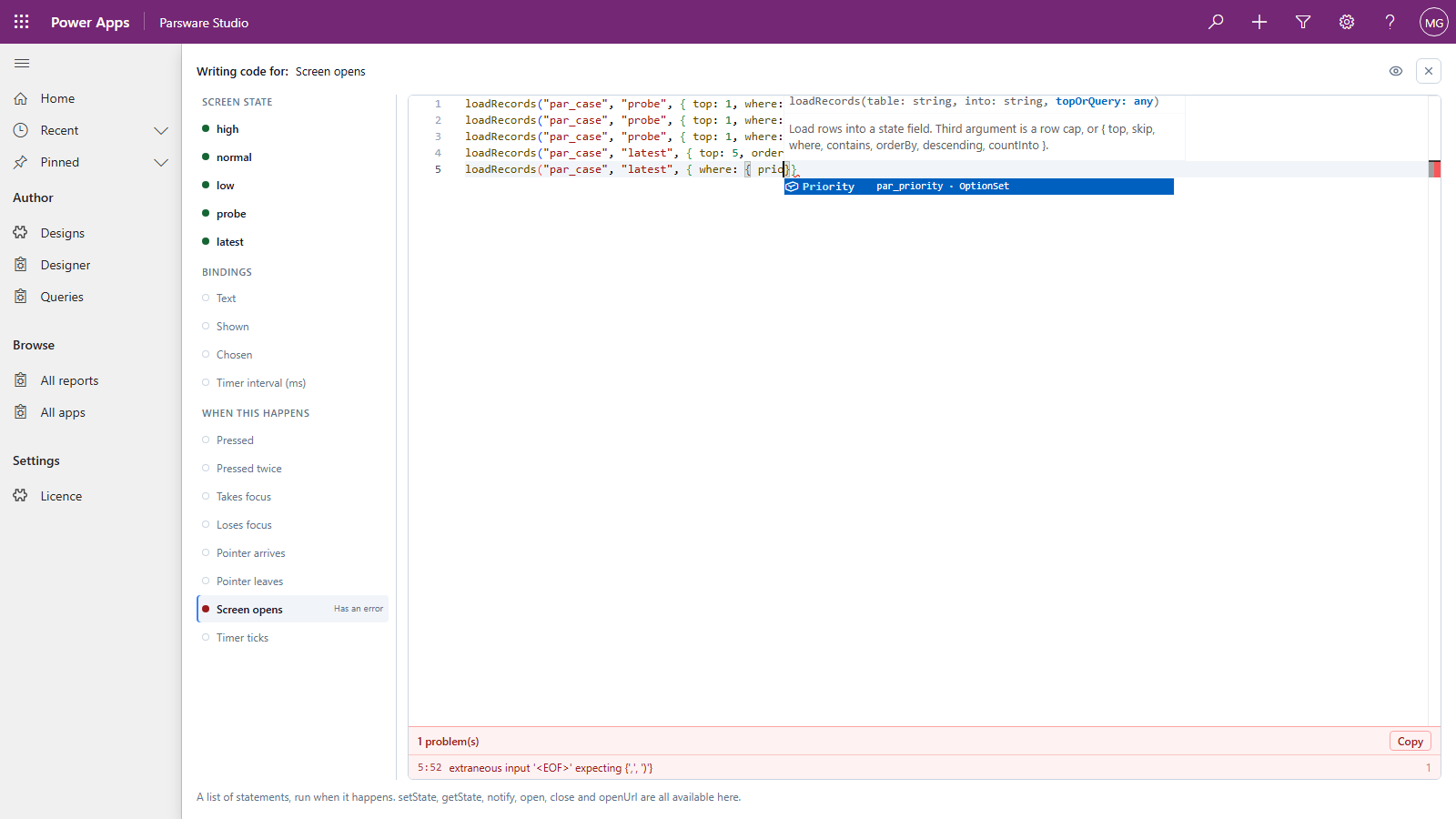The height and width of the screenshot is (819, 1456).
Task: Select the latest state field
Action: [x=292, y=242]
